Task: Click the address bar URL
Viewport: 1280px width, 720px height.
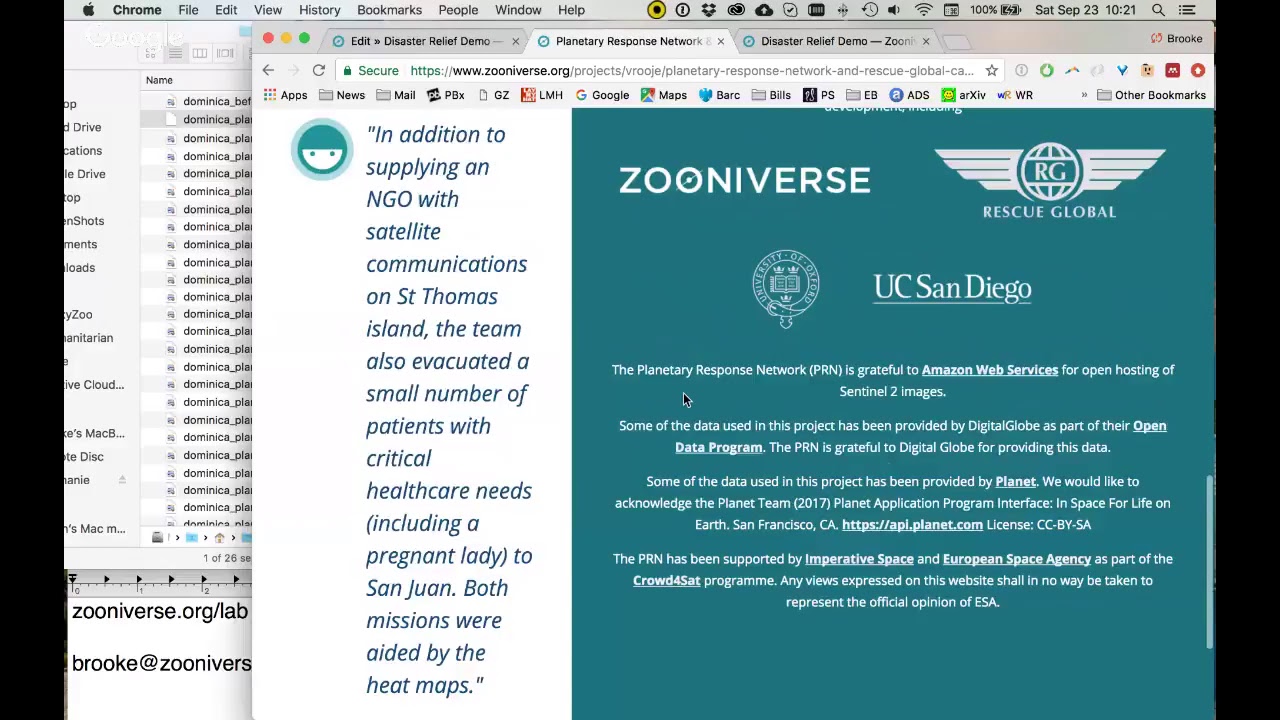Action: pyautogui.click(x=691, y=70)
